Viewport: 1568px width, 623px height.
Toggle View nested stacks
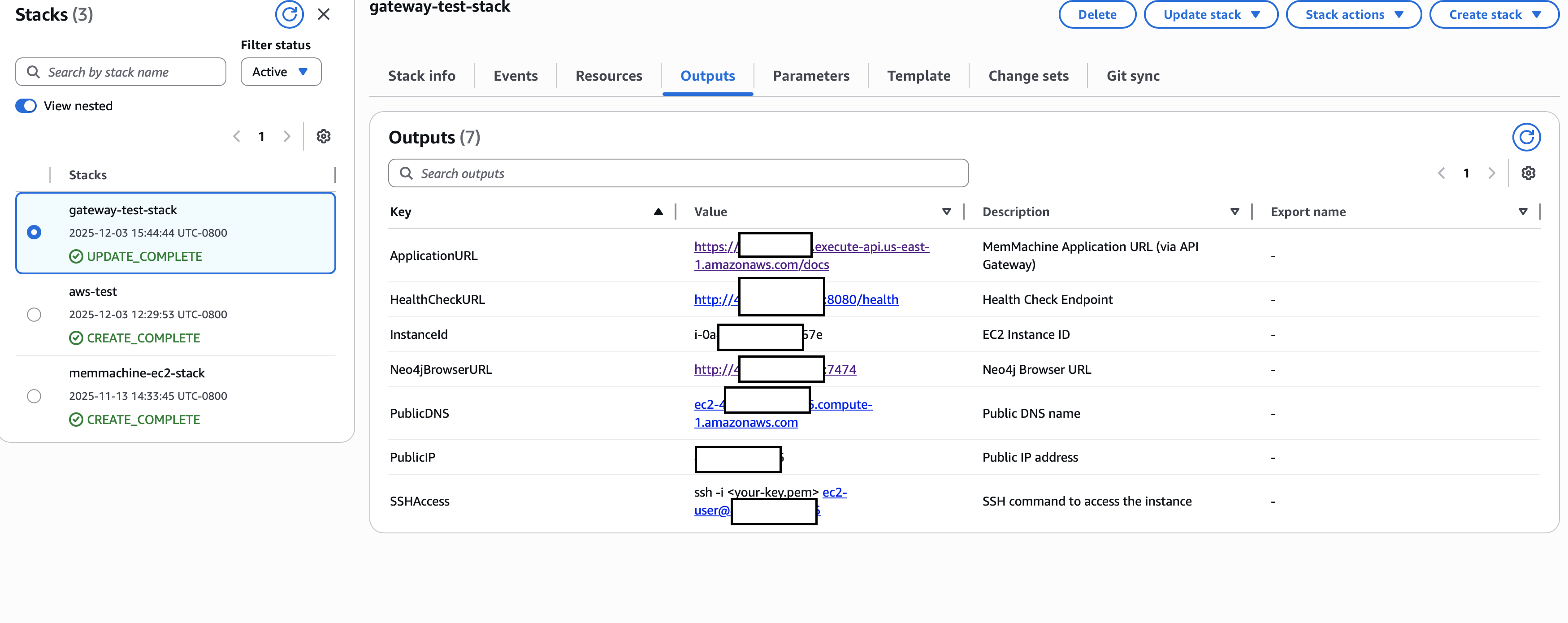(x=26, y=105)
